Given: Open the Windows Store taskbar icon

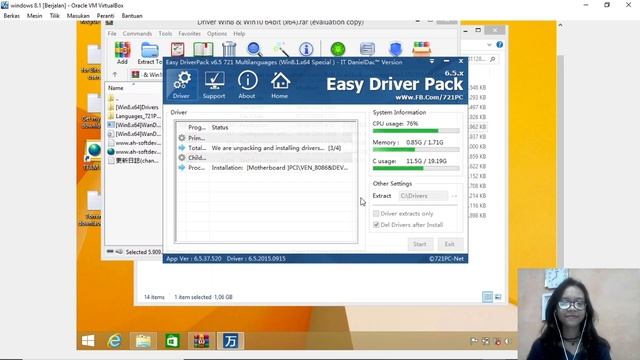Looking at the screenshot, I should pyautogui.click(x=172, y=340).
